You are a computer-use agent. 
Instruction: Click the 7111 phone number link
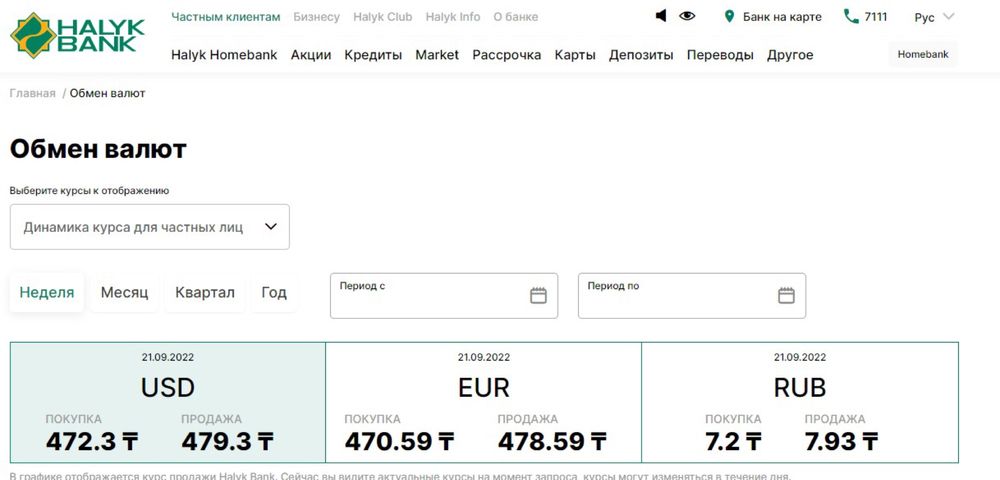pos(876,17)
